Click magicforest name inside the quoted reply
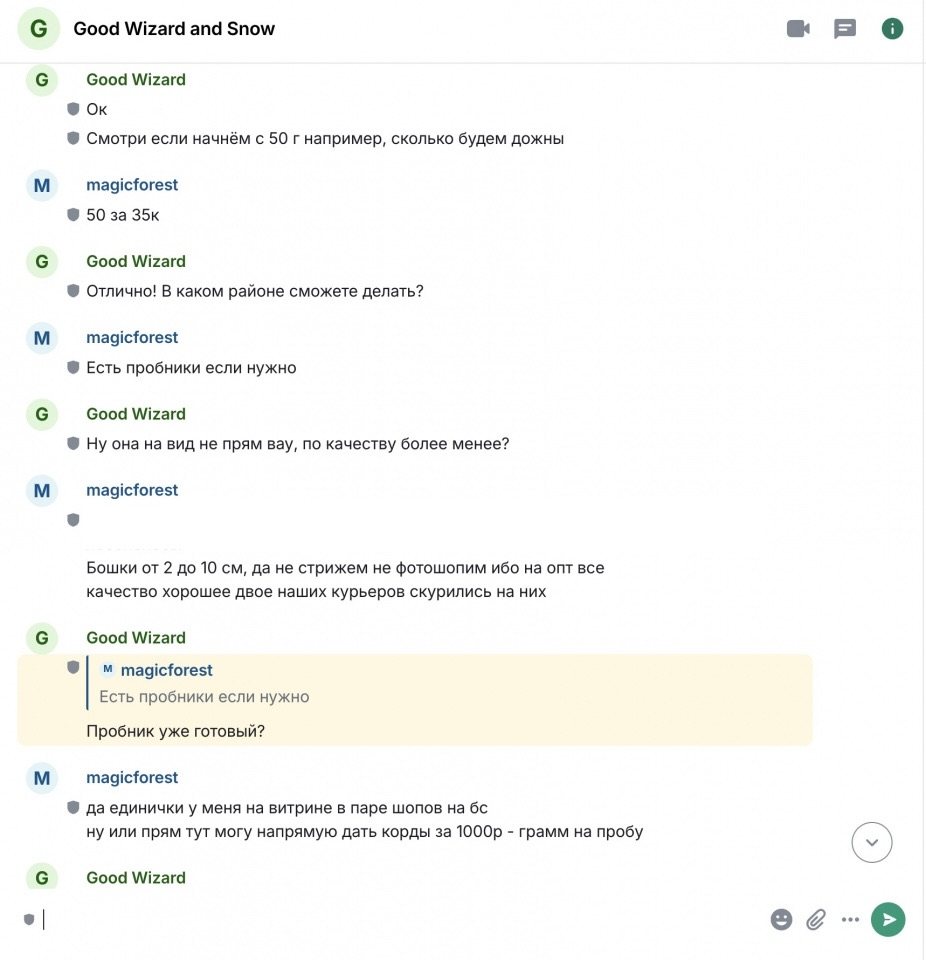Image resolution: width=926 pixels, height=960 pixels. [167, 670]
